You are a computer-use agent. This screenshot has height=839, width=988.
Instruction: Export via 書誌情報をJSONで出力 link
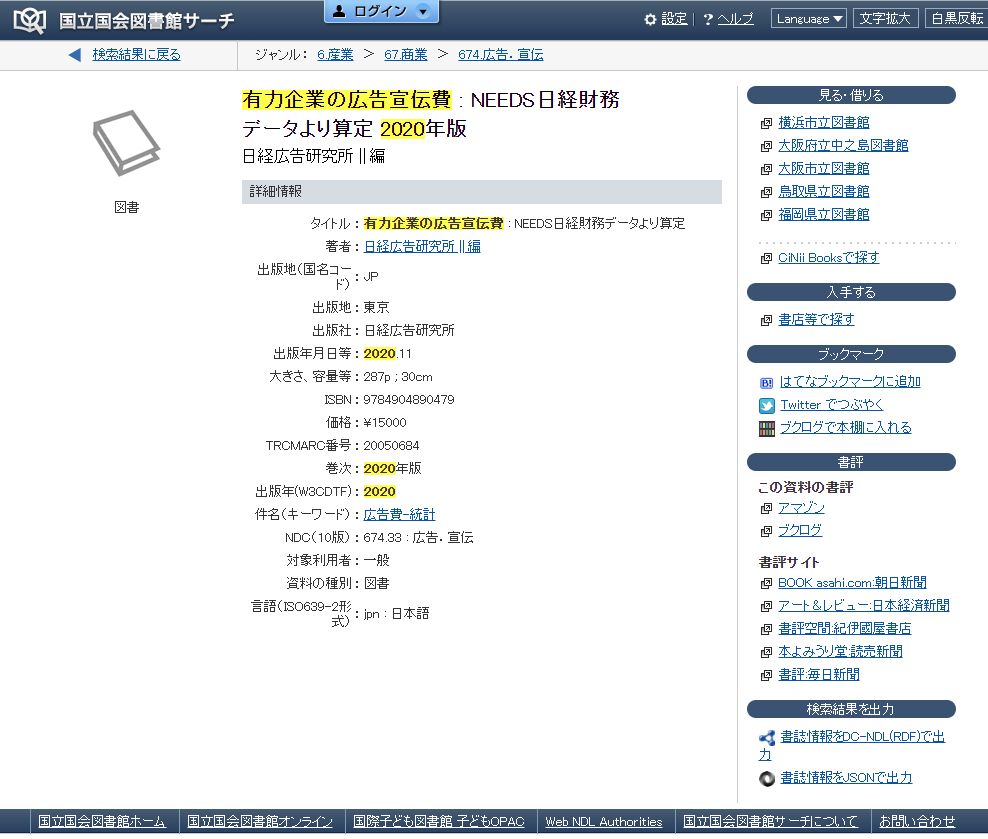pyautogui.click(x=846, y=778)
